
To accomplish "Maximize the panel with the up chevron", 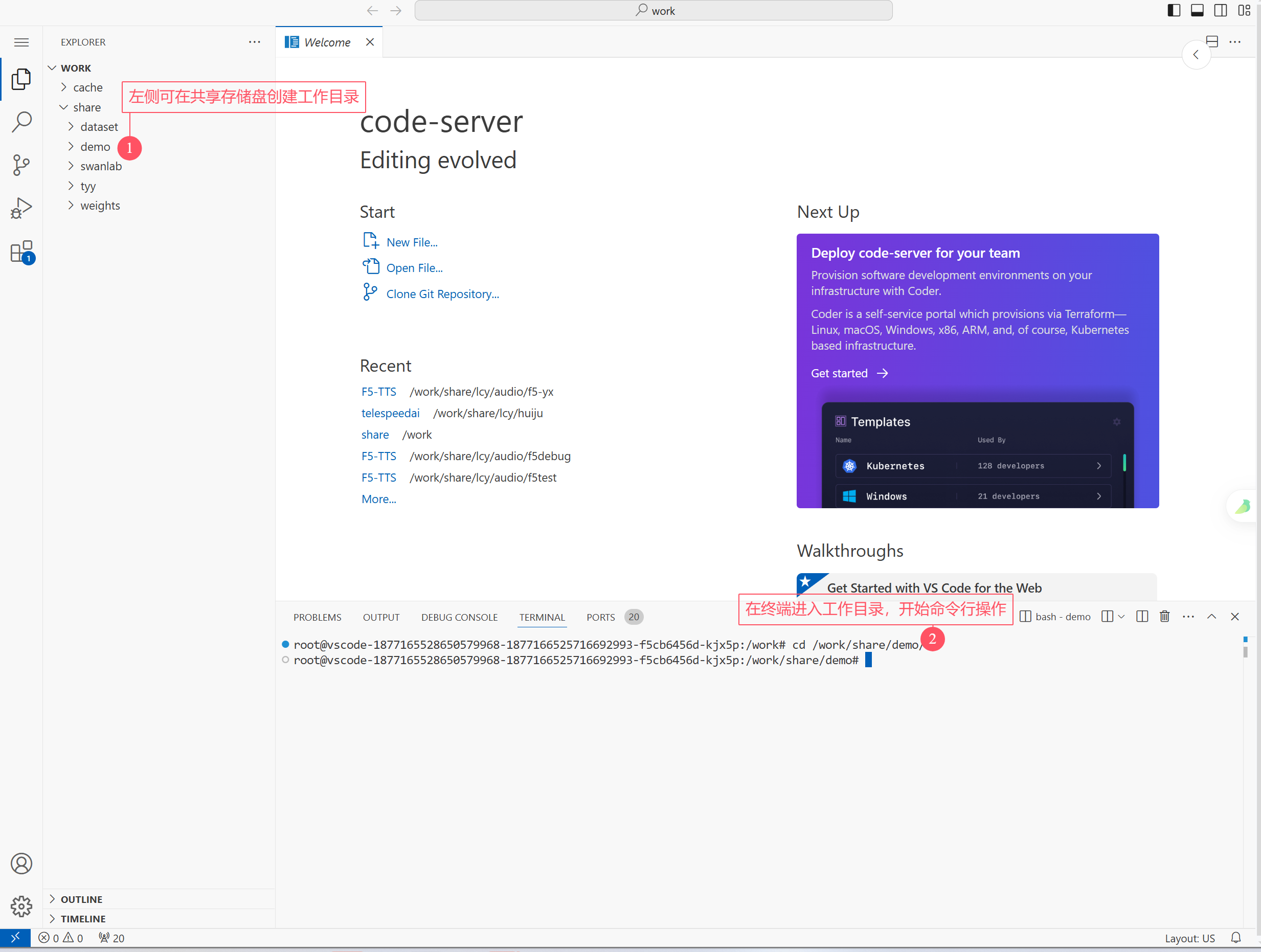I will coord(1211,616).
